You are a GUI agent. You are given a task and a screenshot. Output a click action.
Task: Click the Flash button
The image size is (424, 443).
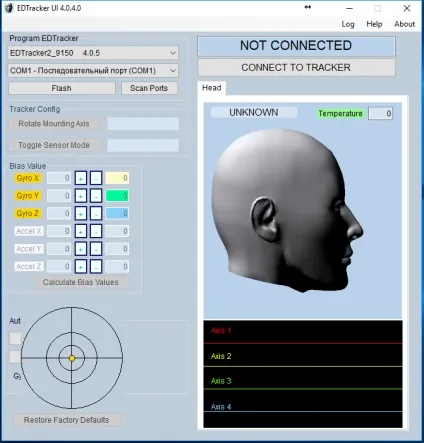[x=62, y=88]
